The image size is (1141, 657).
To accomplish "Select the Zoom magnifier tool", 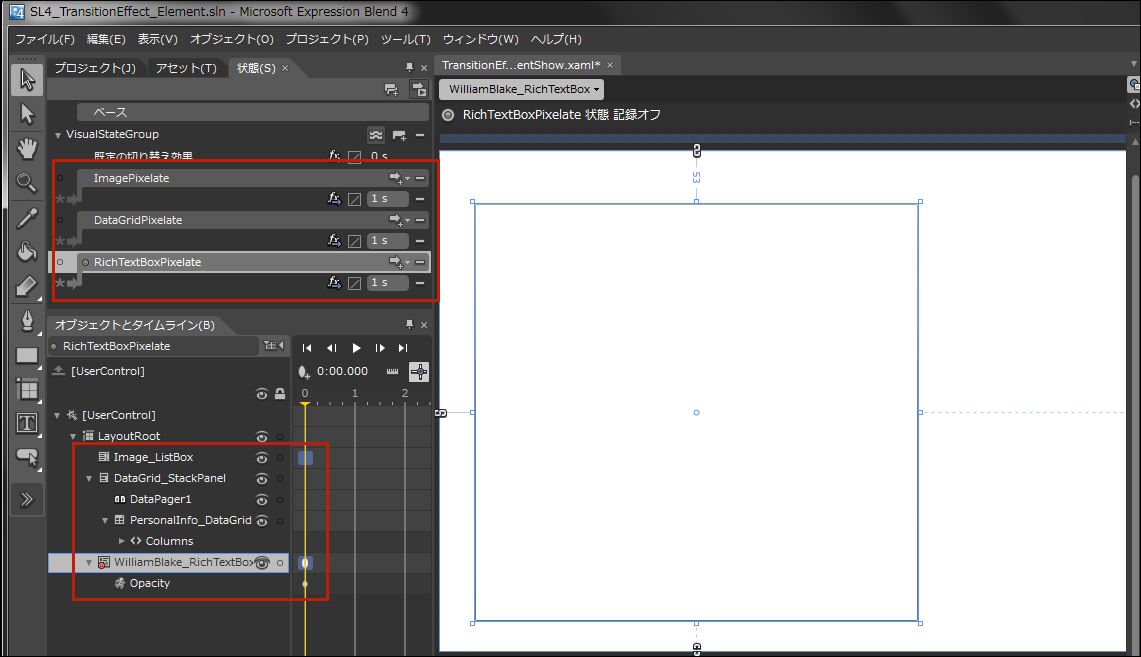I will (x=27, y=183).
